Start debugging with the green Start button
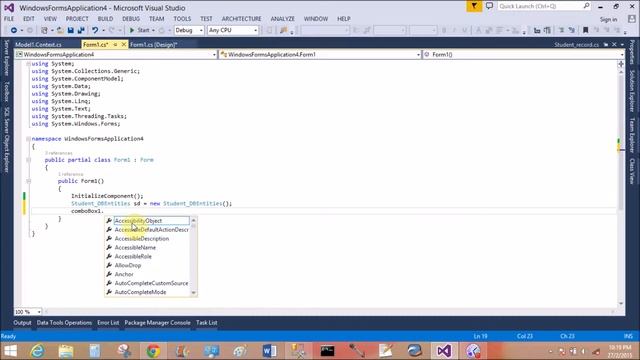Viewport: 640px width, 360px height. click(x=140, y=30)
